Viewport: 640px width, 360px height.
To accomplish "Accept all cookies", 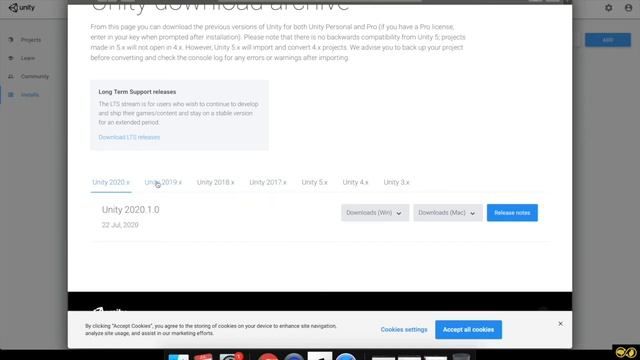I will click(x=468, y=329).
